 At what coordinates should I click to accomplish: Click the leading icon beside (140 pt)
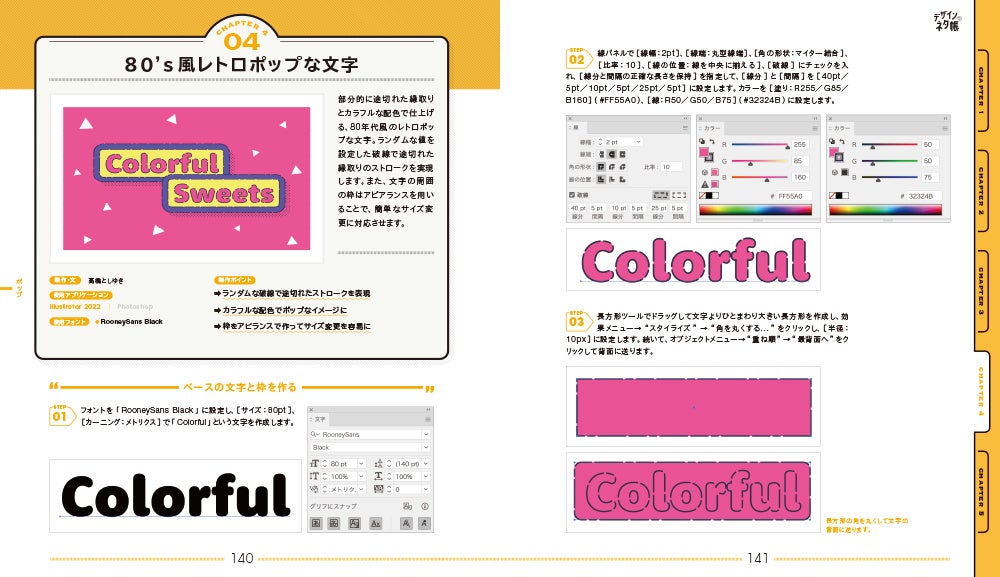379,464
